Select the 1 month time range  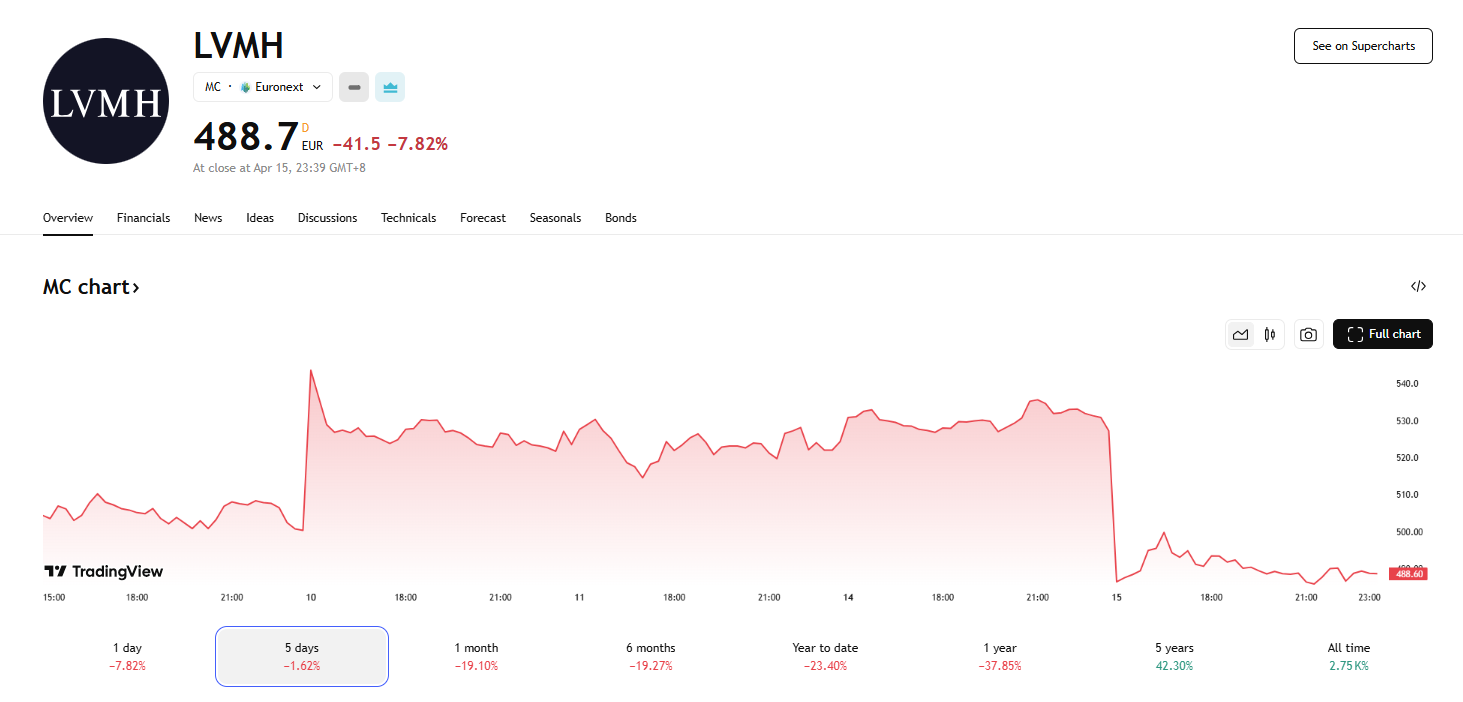[x=476, y=656]
